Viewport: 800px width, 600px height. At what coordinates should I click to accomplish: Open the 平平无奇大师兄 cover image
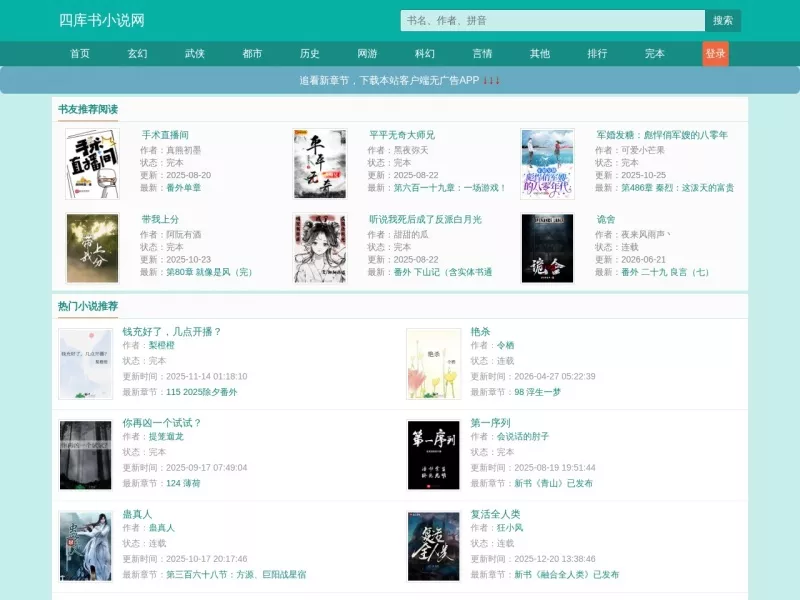(x=320, y=164)
